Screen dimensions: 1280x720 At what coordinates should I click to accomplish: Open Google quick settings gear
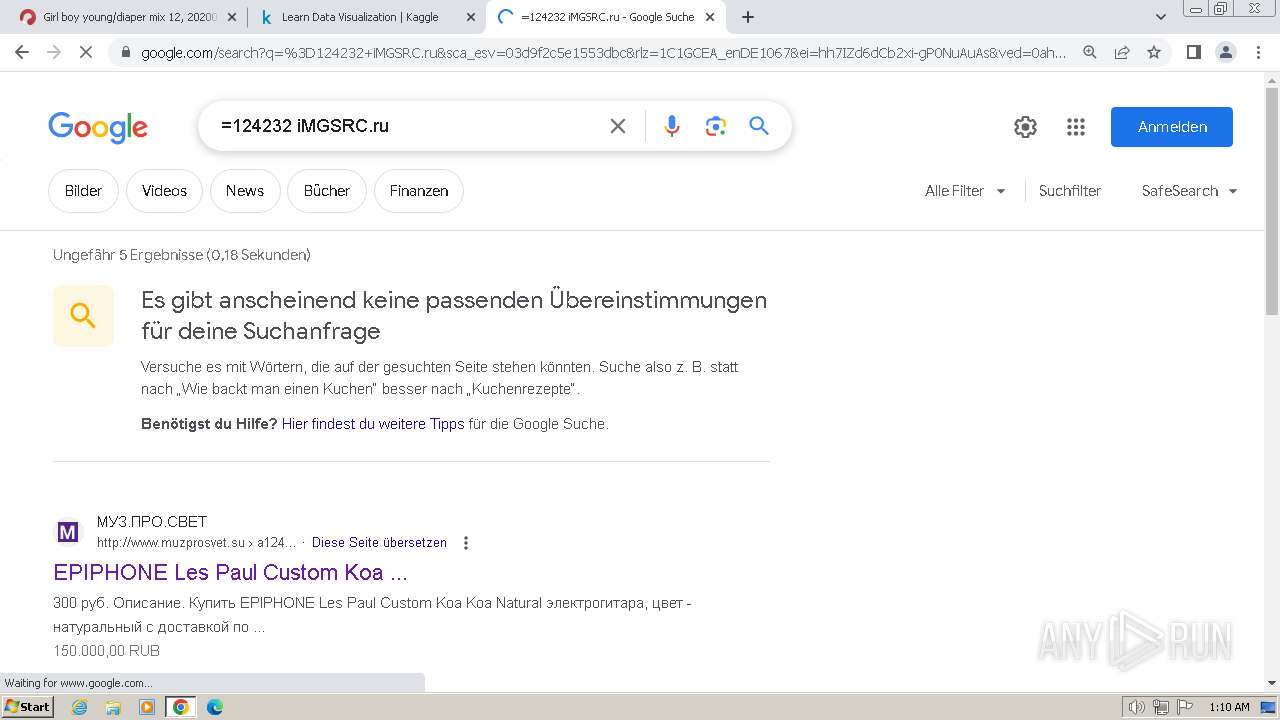tap(1025, 127)
